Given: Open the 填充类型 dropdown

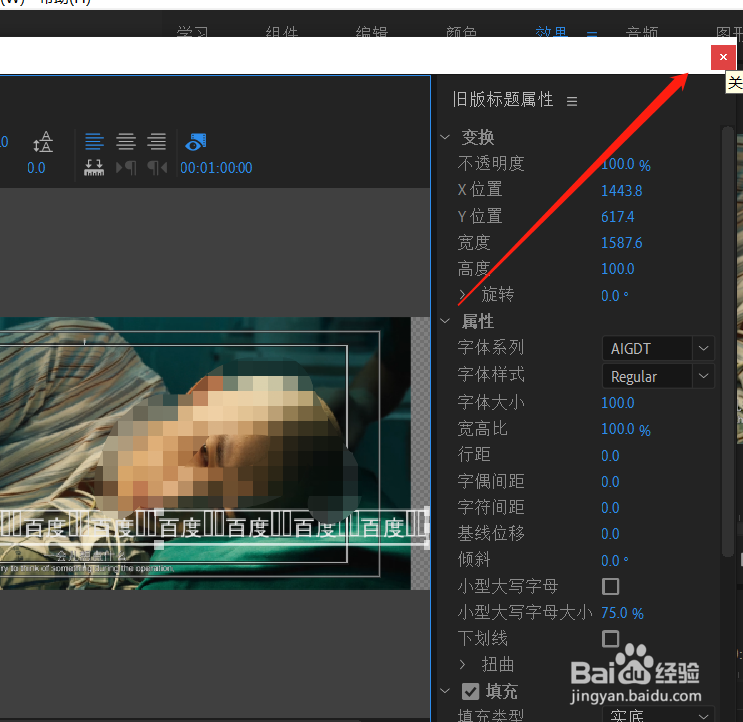Looking at the screenshot, I should point(658,714).
